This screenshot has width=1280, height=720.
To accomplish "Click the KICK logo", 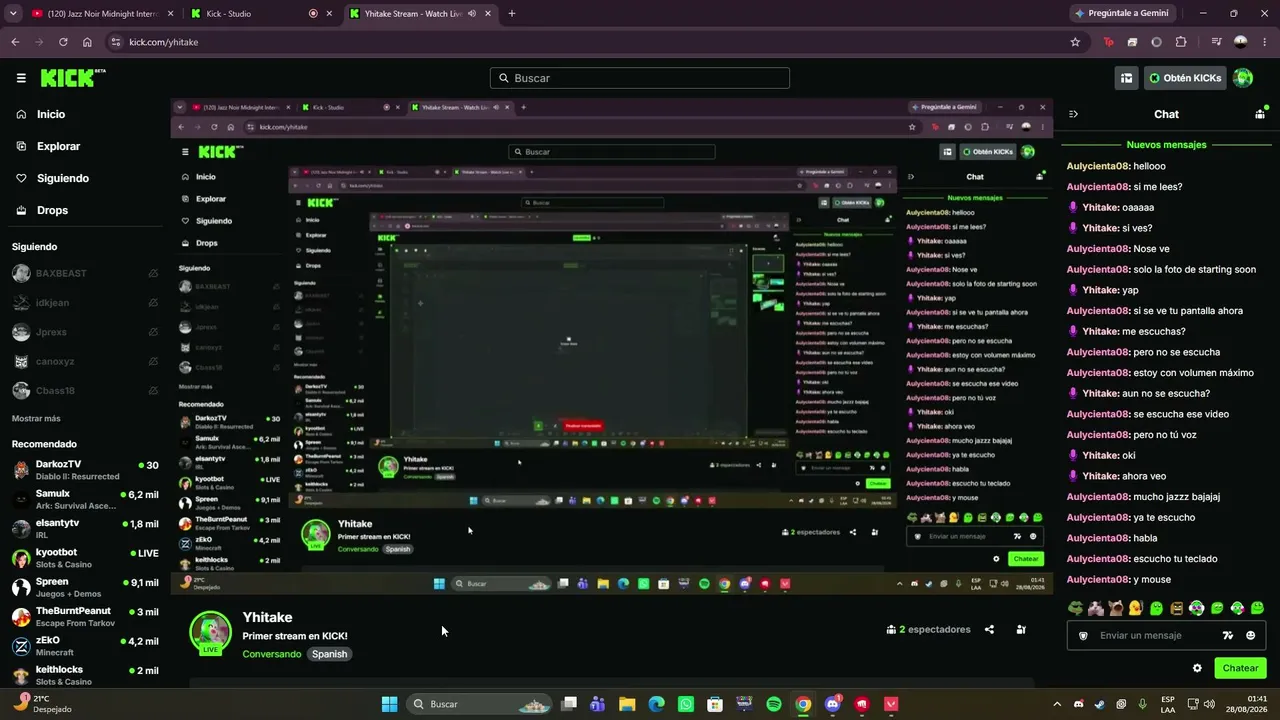I will (73, 78).
